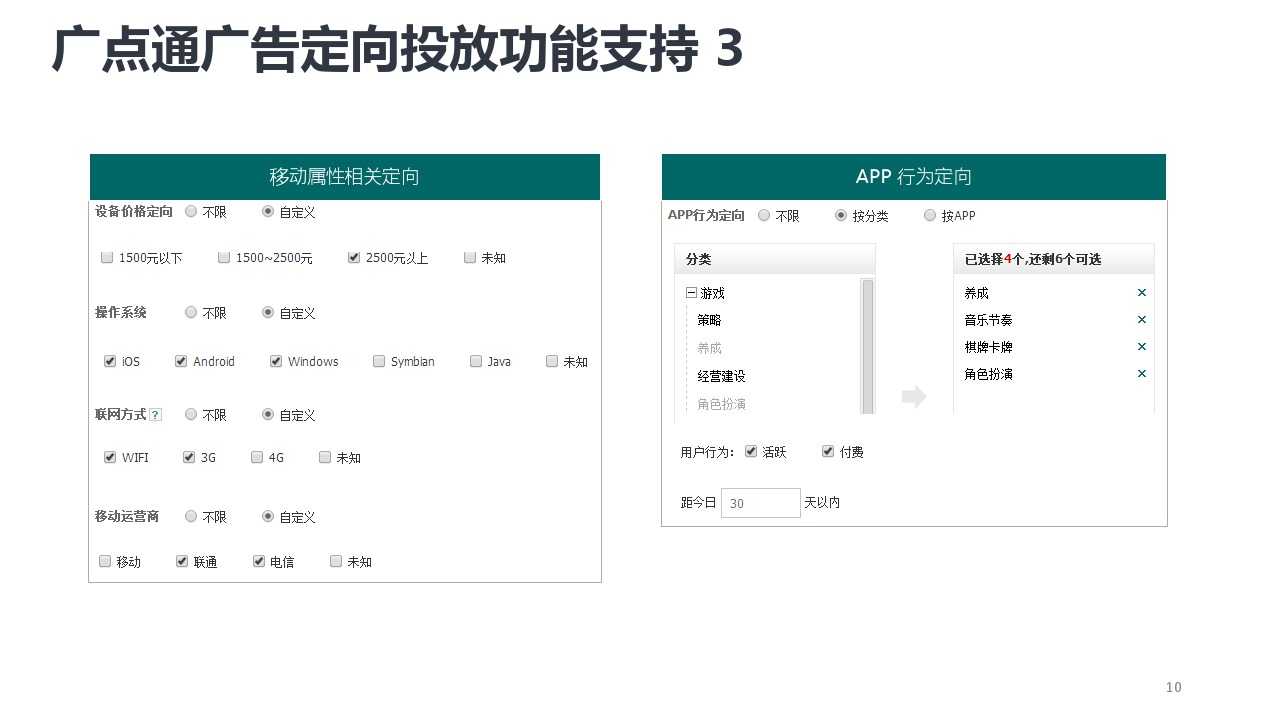Remove 养成 from selected categories
Image resolution: width=1280 pixels, height=720 pixels.
tap(1141, 293)
